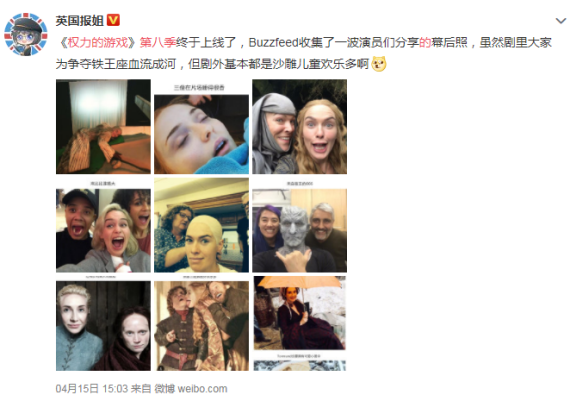Open the 英国报姐 username link
Screen dimensions: 570x401
[x=80, y=20]
